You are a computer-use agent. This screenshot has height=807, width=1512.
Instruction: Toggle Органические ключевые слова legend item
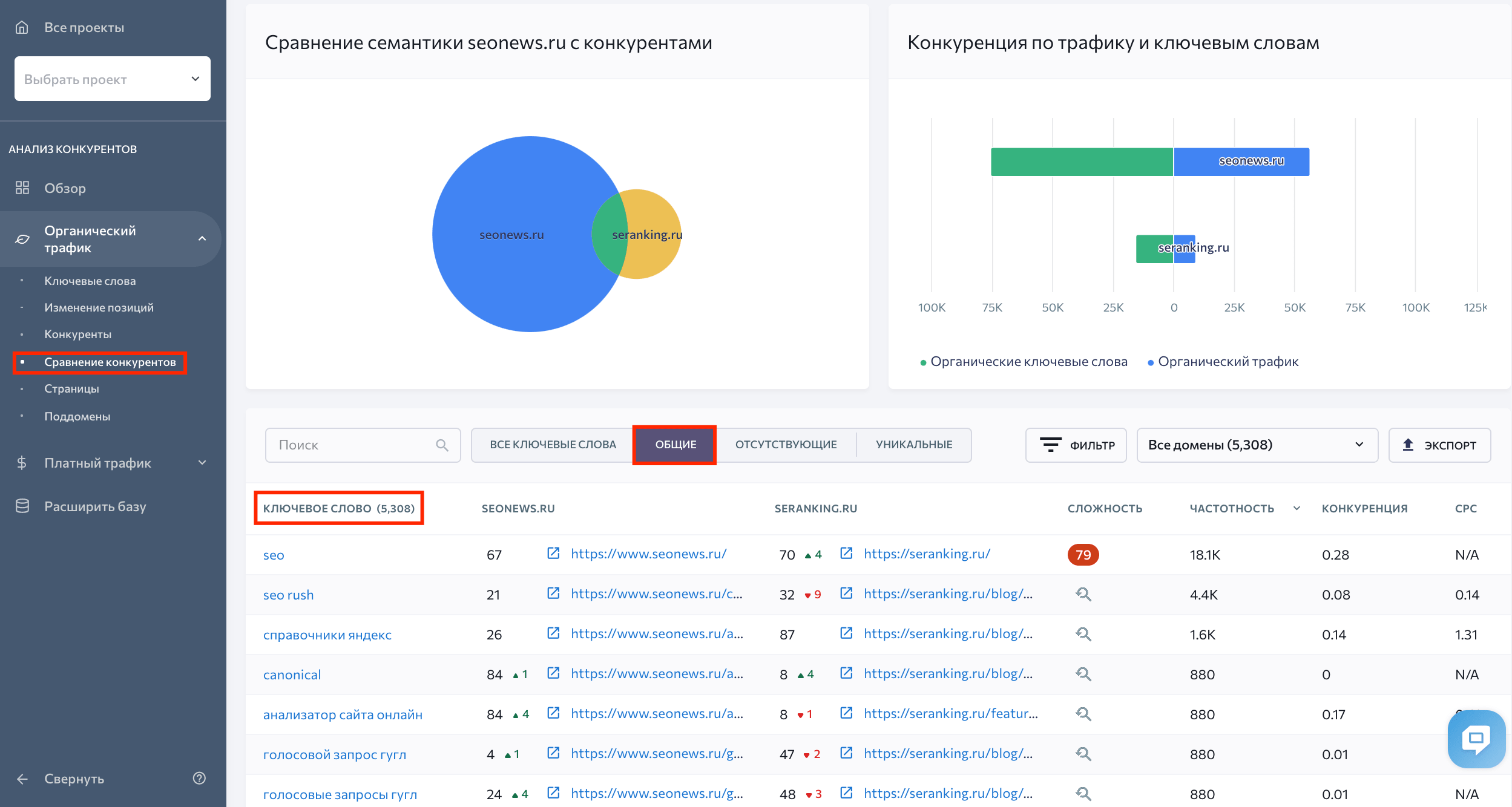click(x=1024, y=361)
